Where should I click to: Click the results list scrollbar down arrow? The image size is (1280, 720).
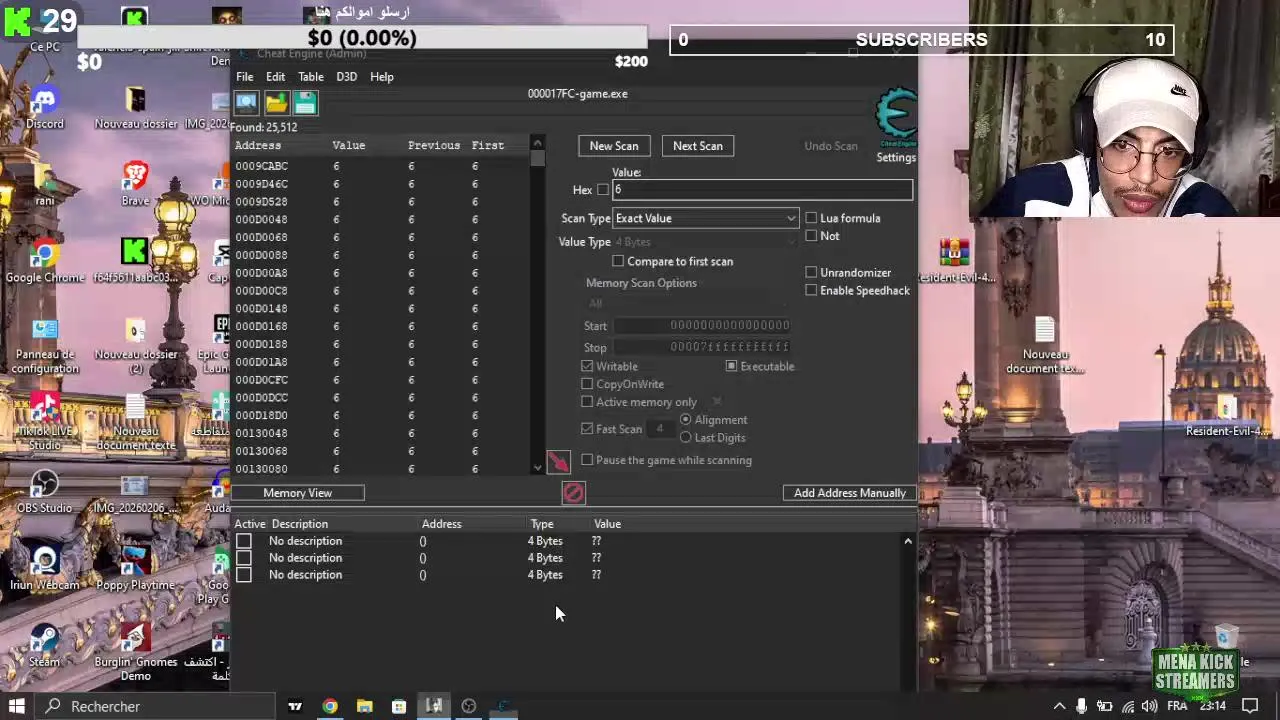(537, 468)
